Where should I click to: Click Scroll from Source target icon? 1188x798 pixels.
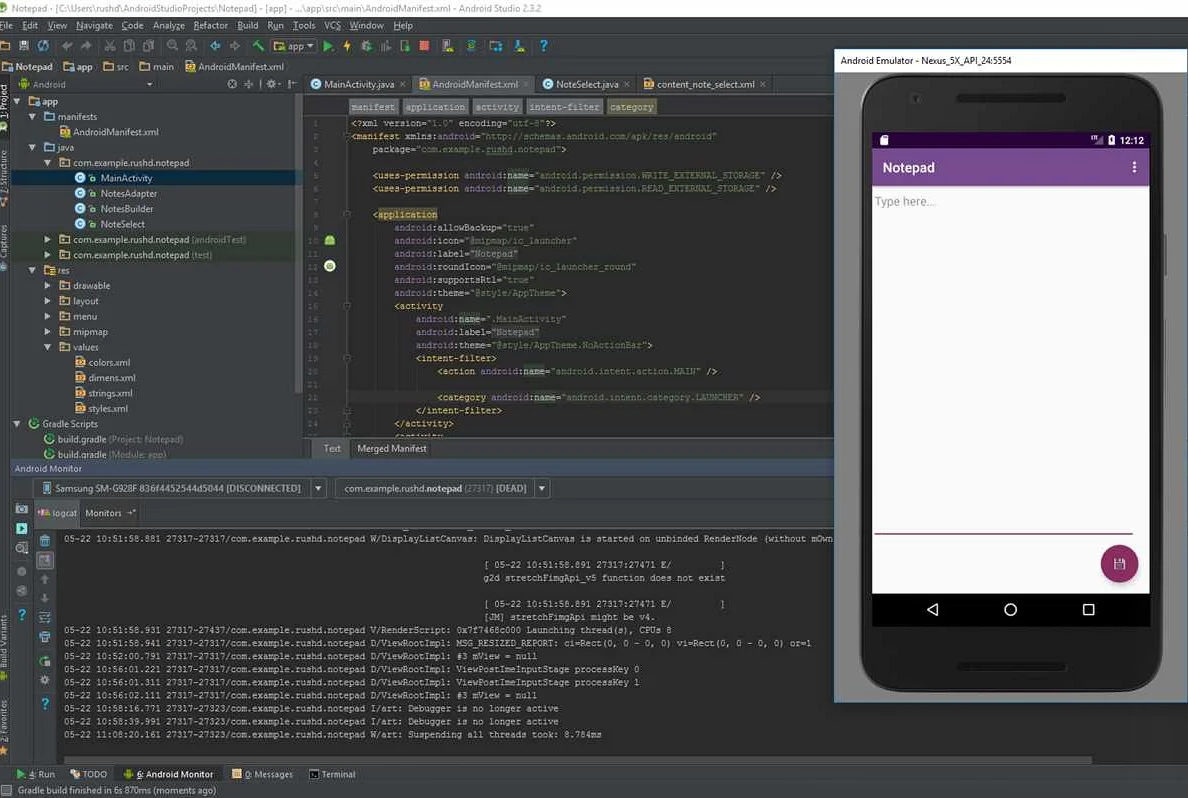pyautogui.click(x=232, y=84)
